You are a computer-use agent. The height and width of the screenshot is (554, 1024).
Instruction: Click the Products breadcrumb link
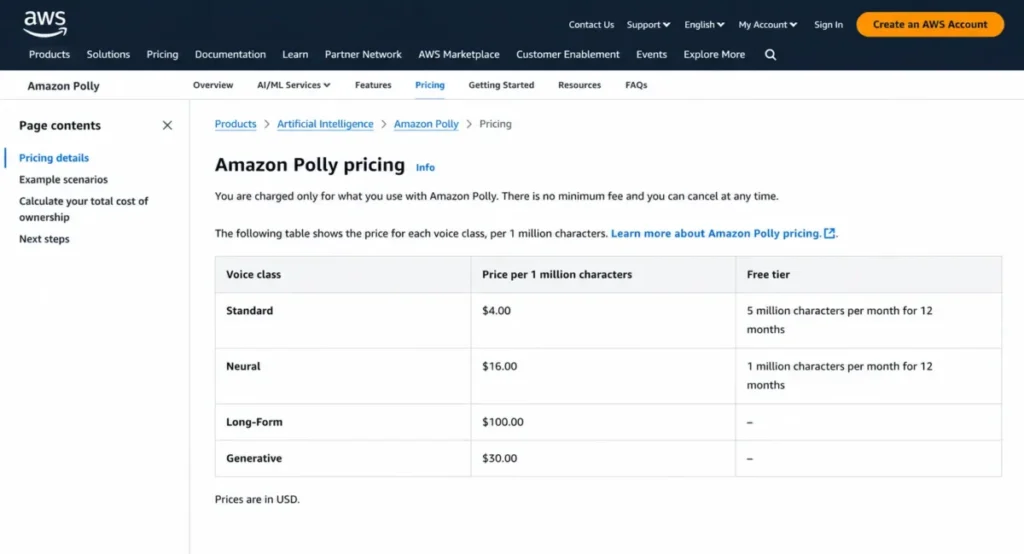pyautogui.click(x=235, y=124)
